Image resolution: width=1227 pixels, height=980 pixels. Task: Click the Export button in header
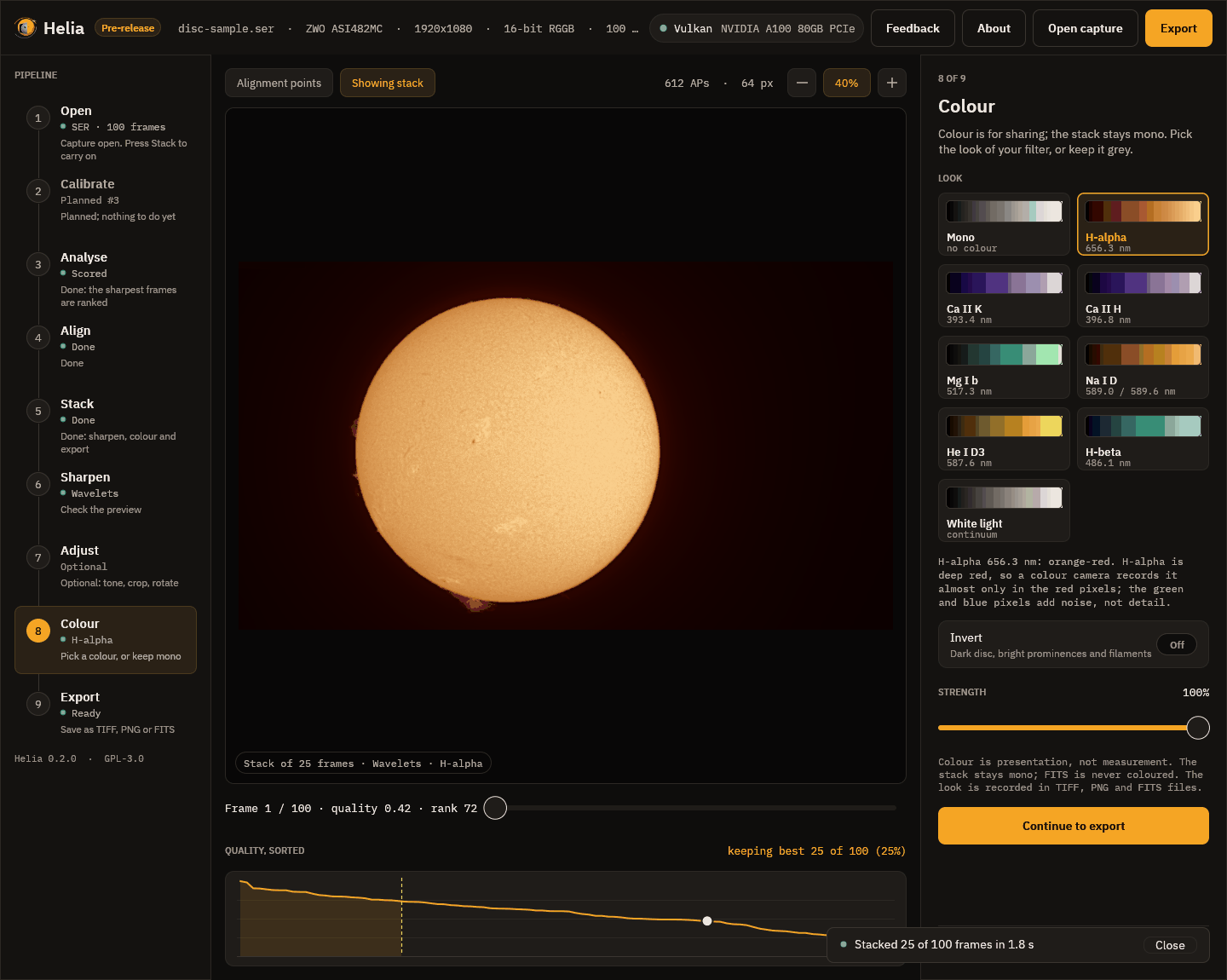point(1178,28)
